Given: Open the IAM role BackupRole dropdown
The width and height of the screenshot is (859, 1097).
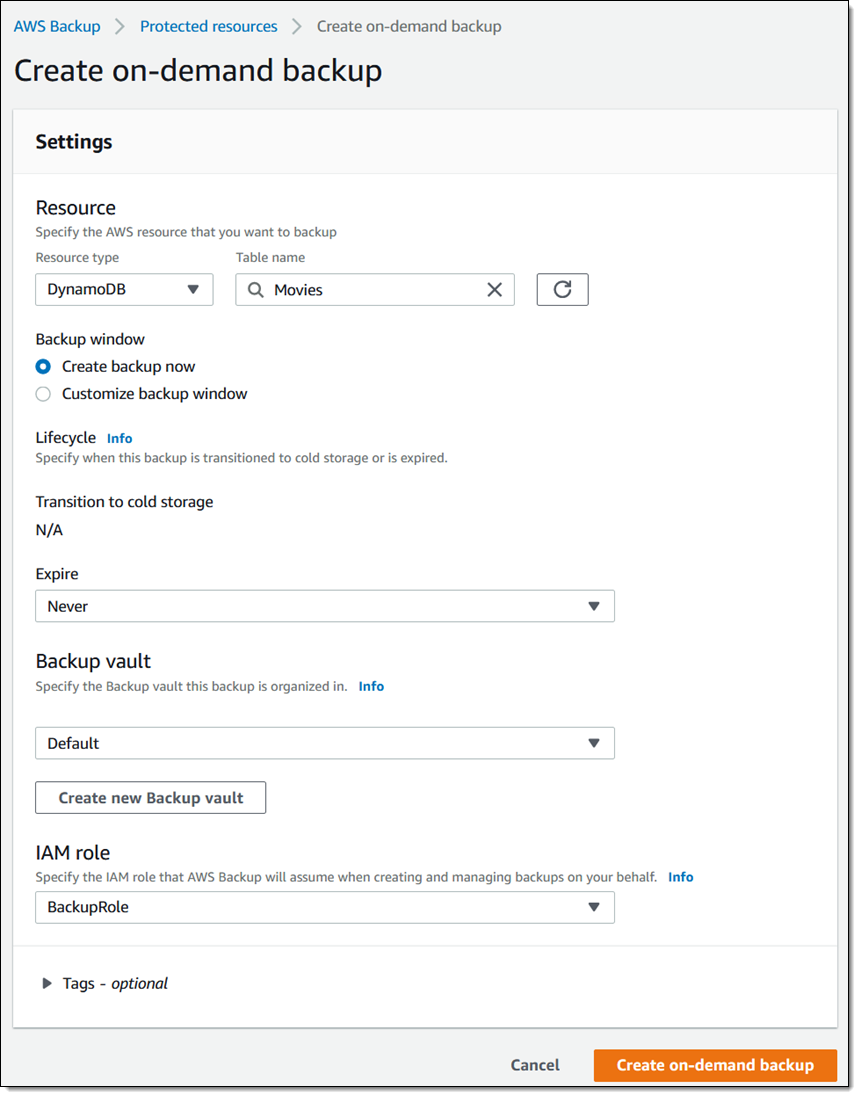Looking at the screenshot, I should 324,907.
